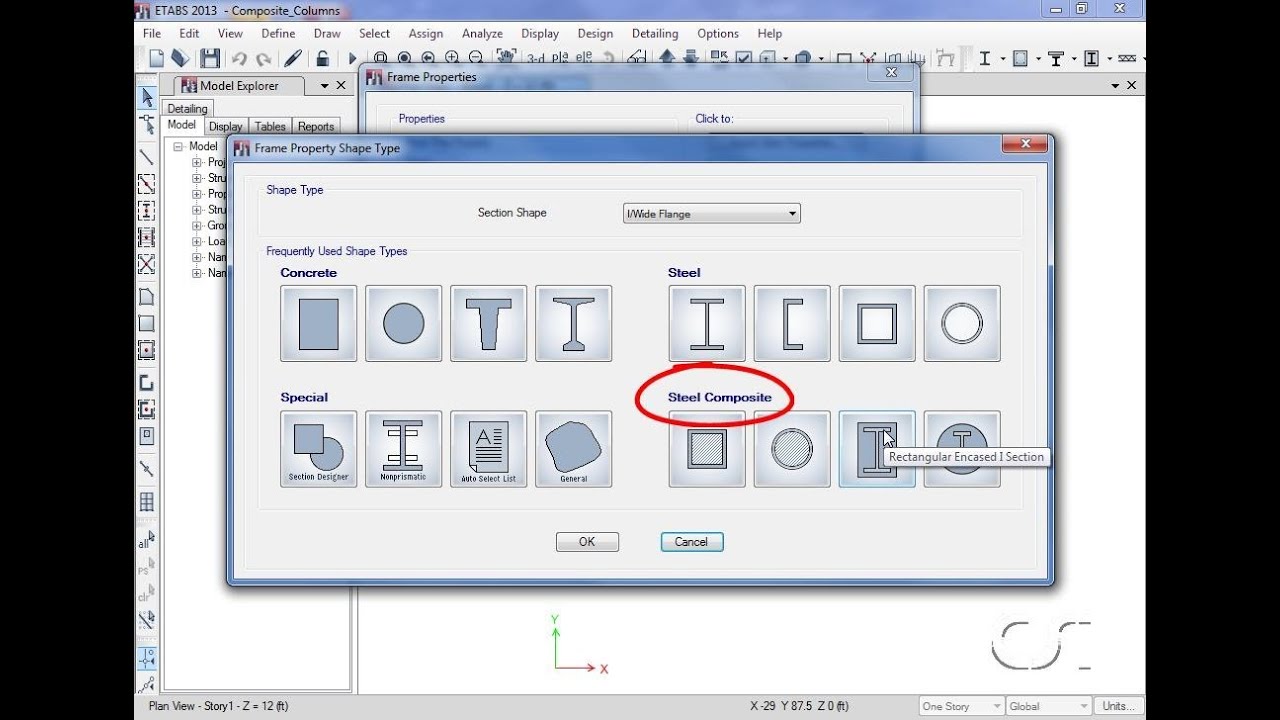Click 'Plan View - Story1 - Z = 12 (ft)' status text

pos(218,706)
